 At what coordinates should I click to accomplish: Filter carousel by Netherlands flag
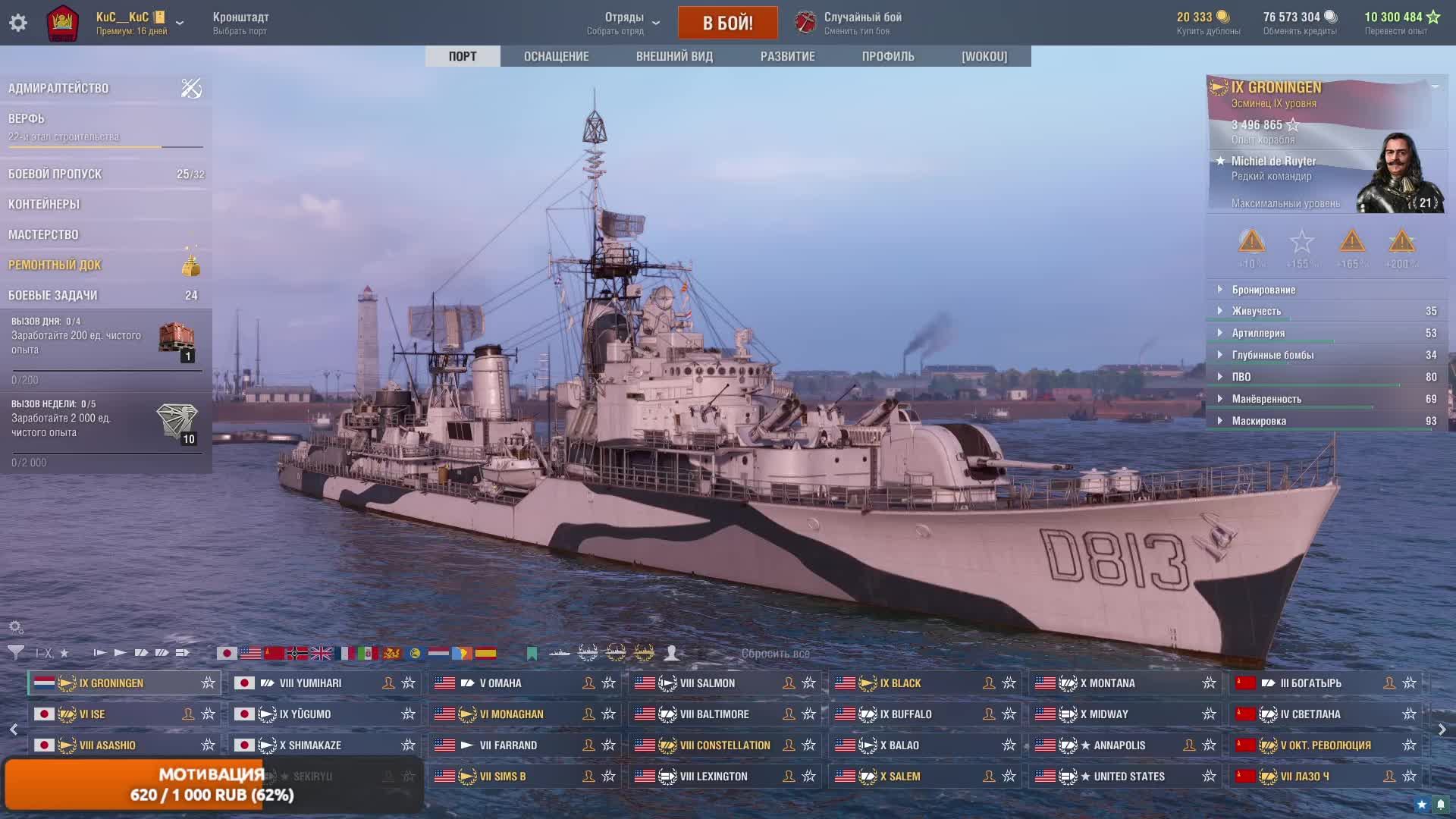[438, 653]
